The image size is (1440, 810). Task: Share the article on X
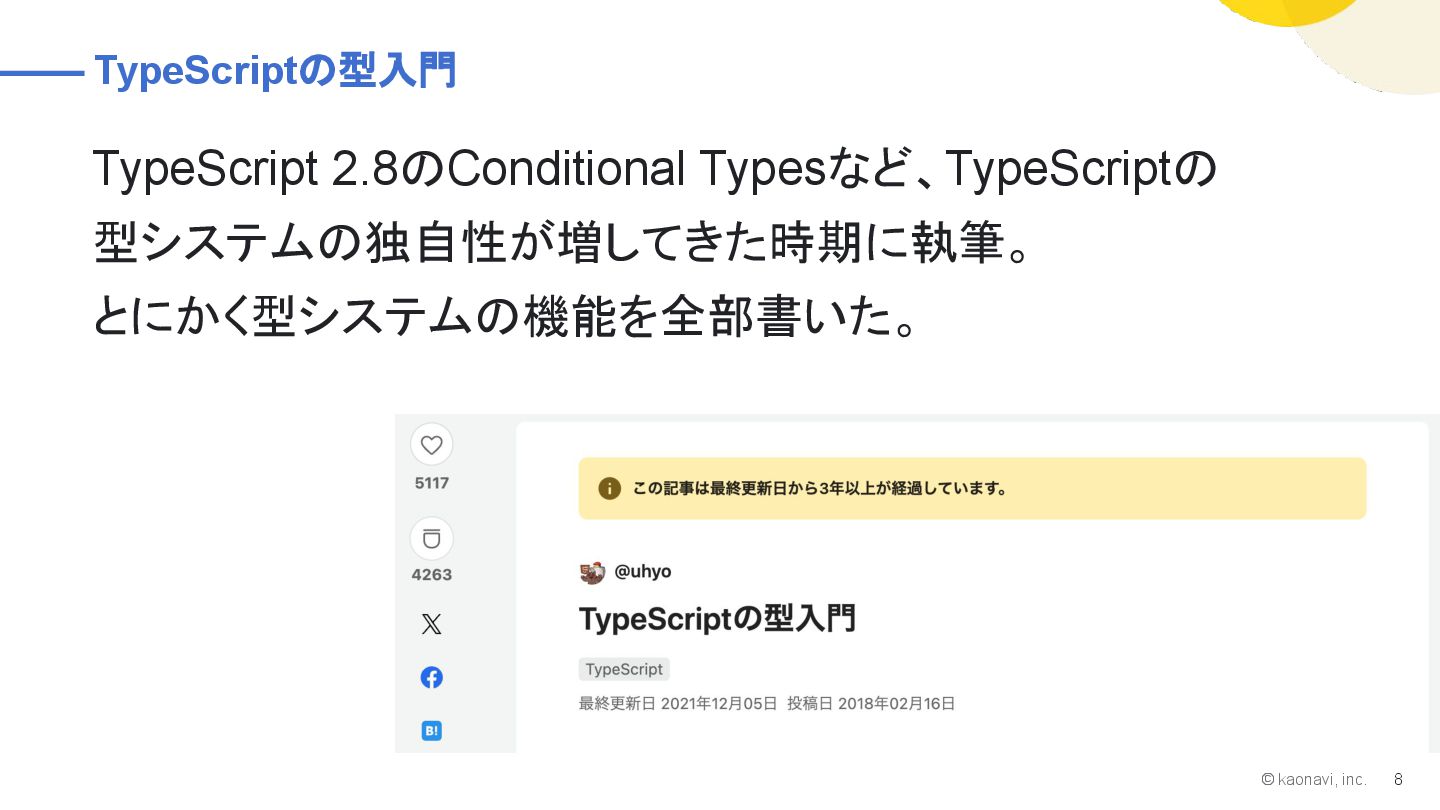coord(431,625)
